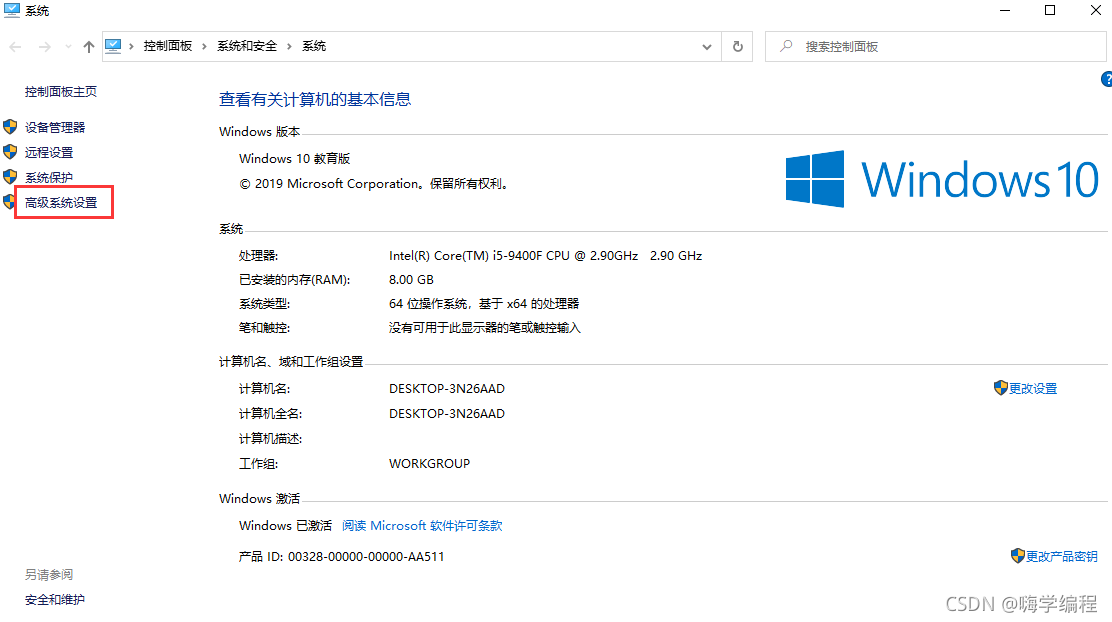Click shield icon beside 系统保护
Image resolution: width=1112 pixels, height=622 pixels.
(x=10, y=177)
